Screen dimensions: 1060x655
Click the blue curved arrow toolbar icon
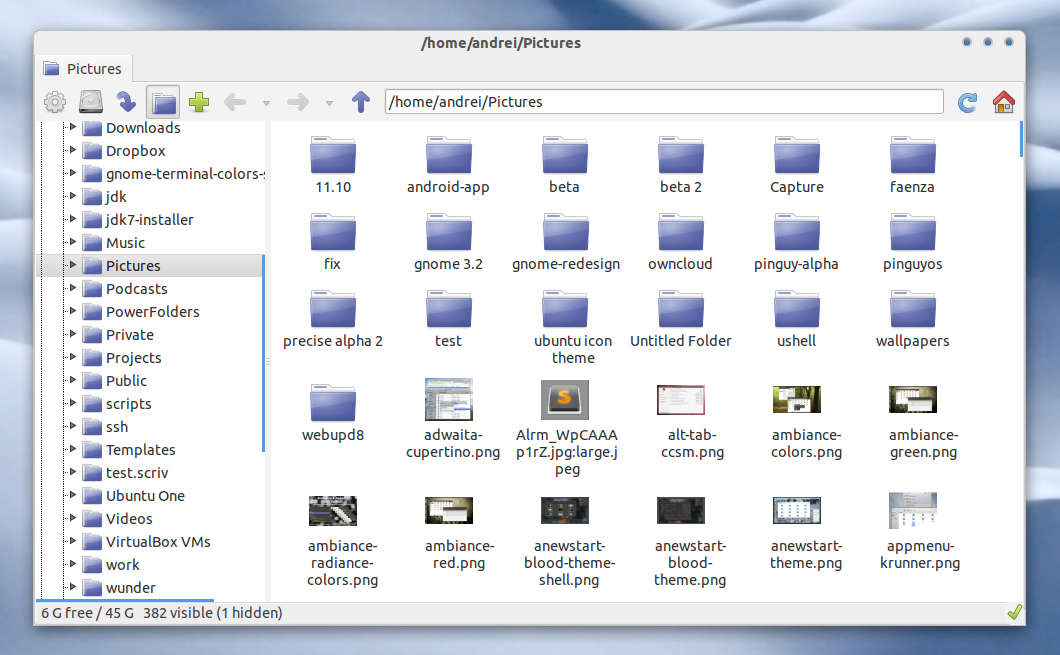click(x=127, y=101)
